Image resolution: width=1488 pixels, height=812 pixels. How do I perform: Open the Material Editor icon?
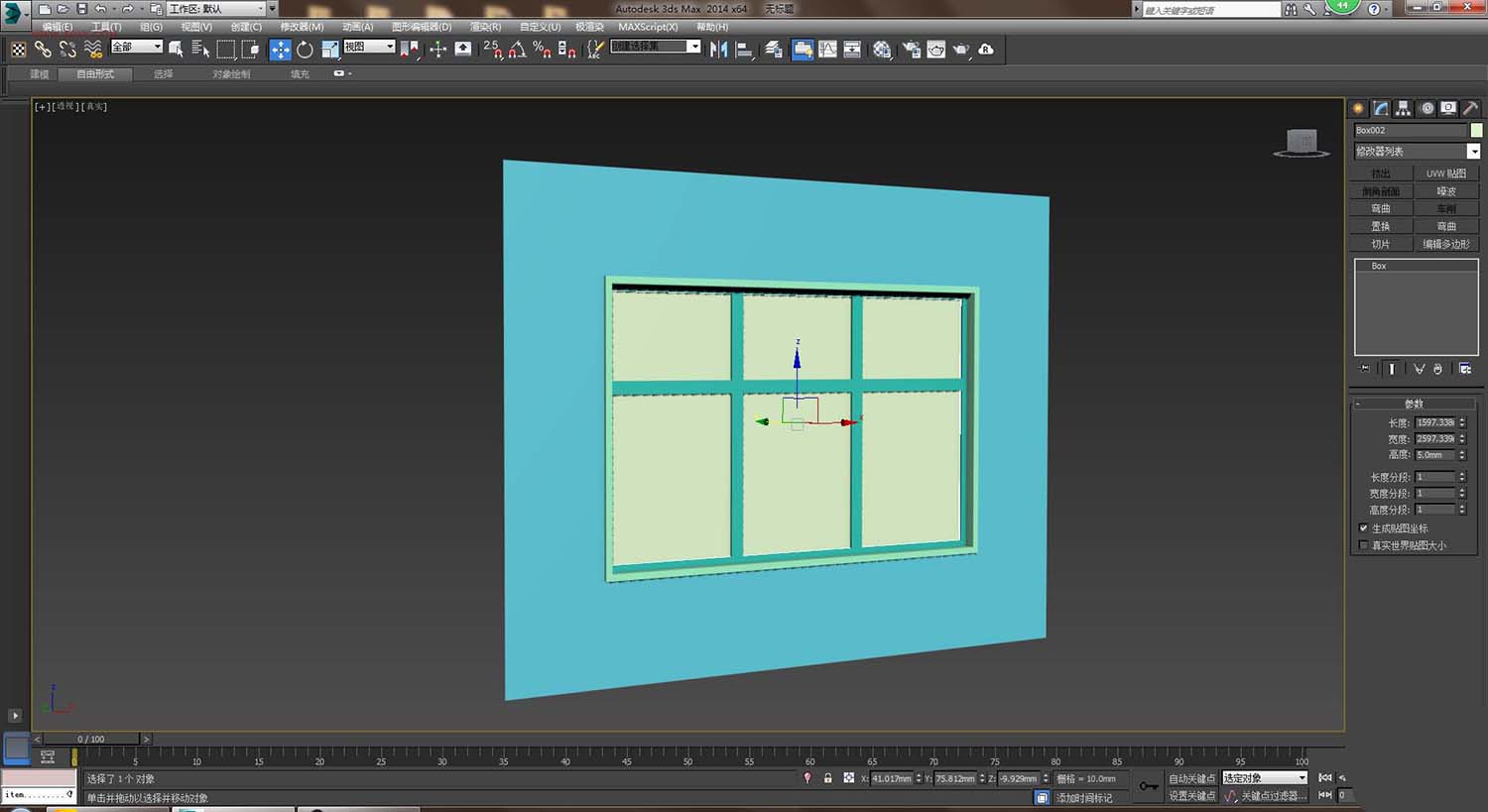point(882,50)
